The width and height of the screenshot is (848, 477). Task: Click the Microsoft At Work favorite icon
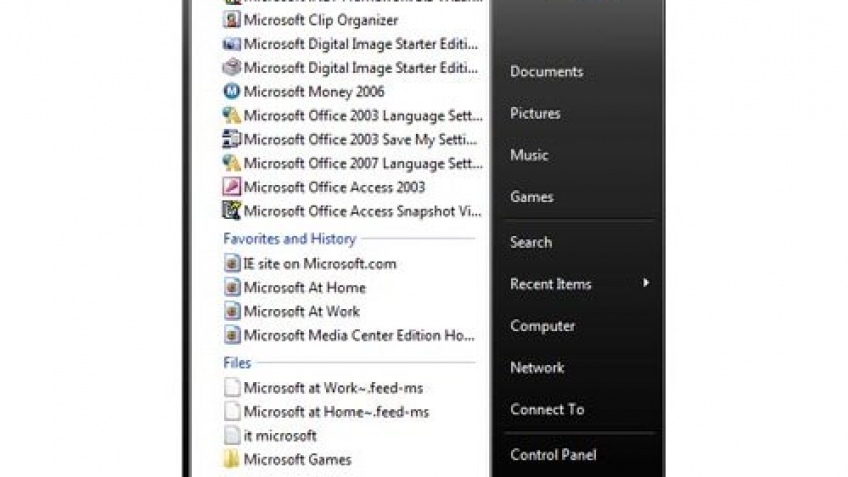232,311
